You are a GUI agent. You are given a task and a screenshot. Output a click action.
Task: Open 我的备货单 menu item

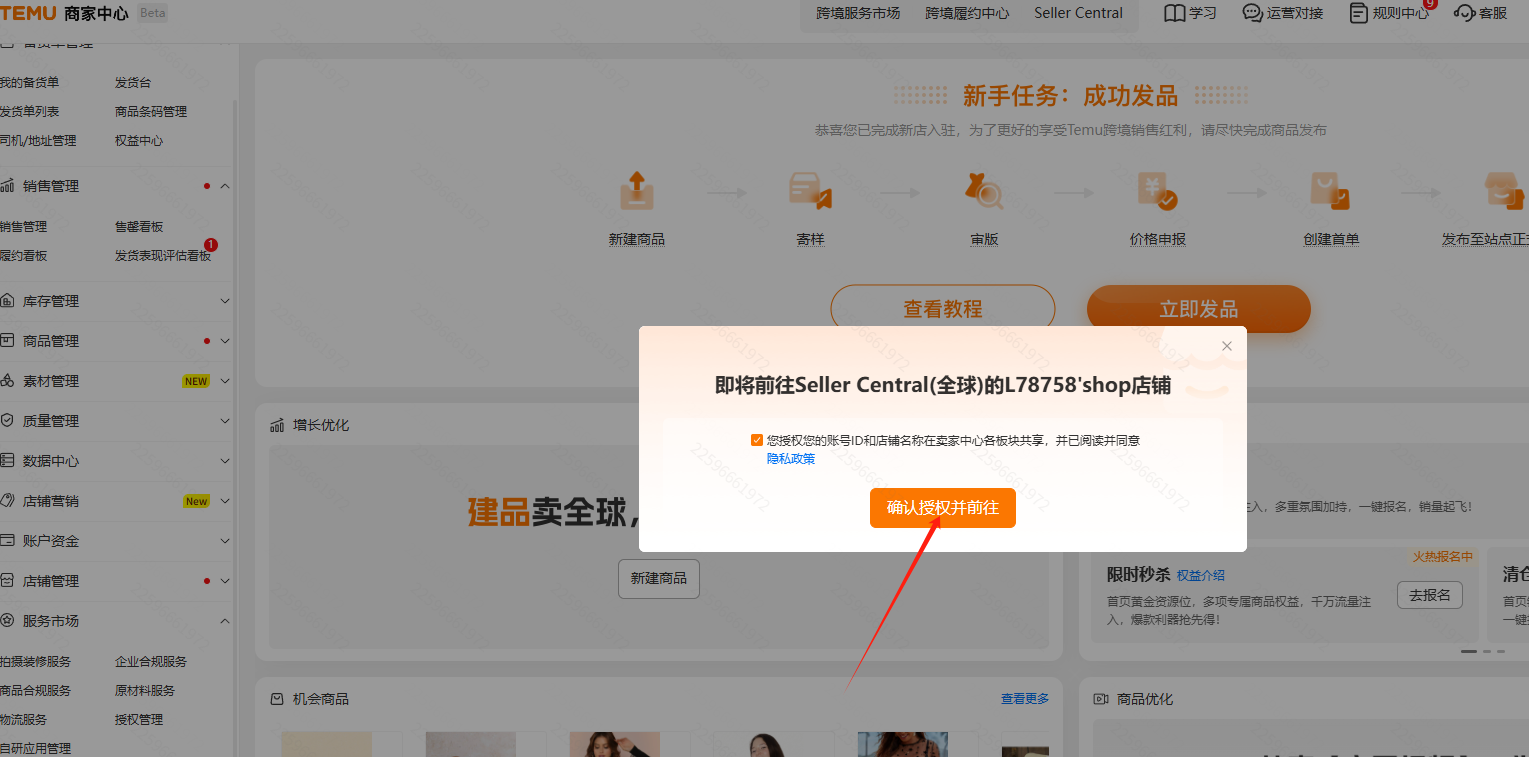pos(30,82)
